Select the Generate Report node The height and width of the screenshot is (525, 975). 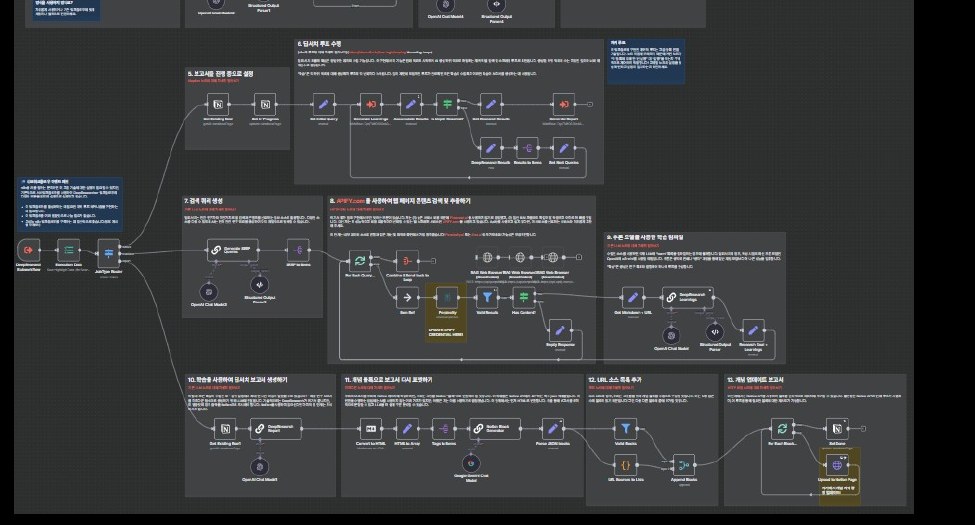click(563, 105)
